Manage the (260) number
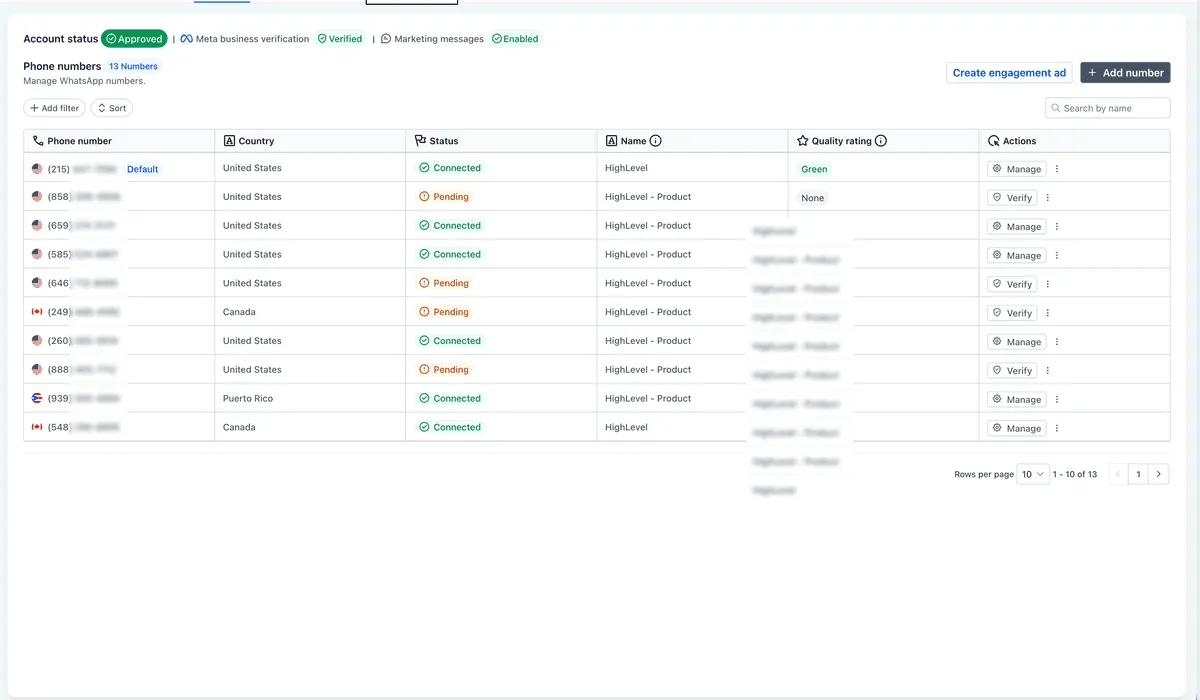 1017,342
